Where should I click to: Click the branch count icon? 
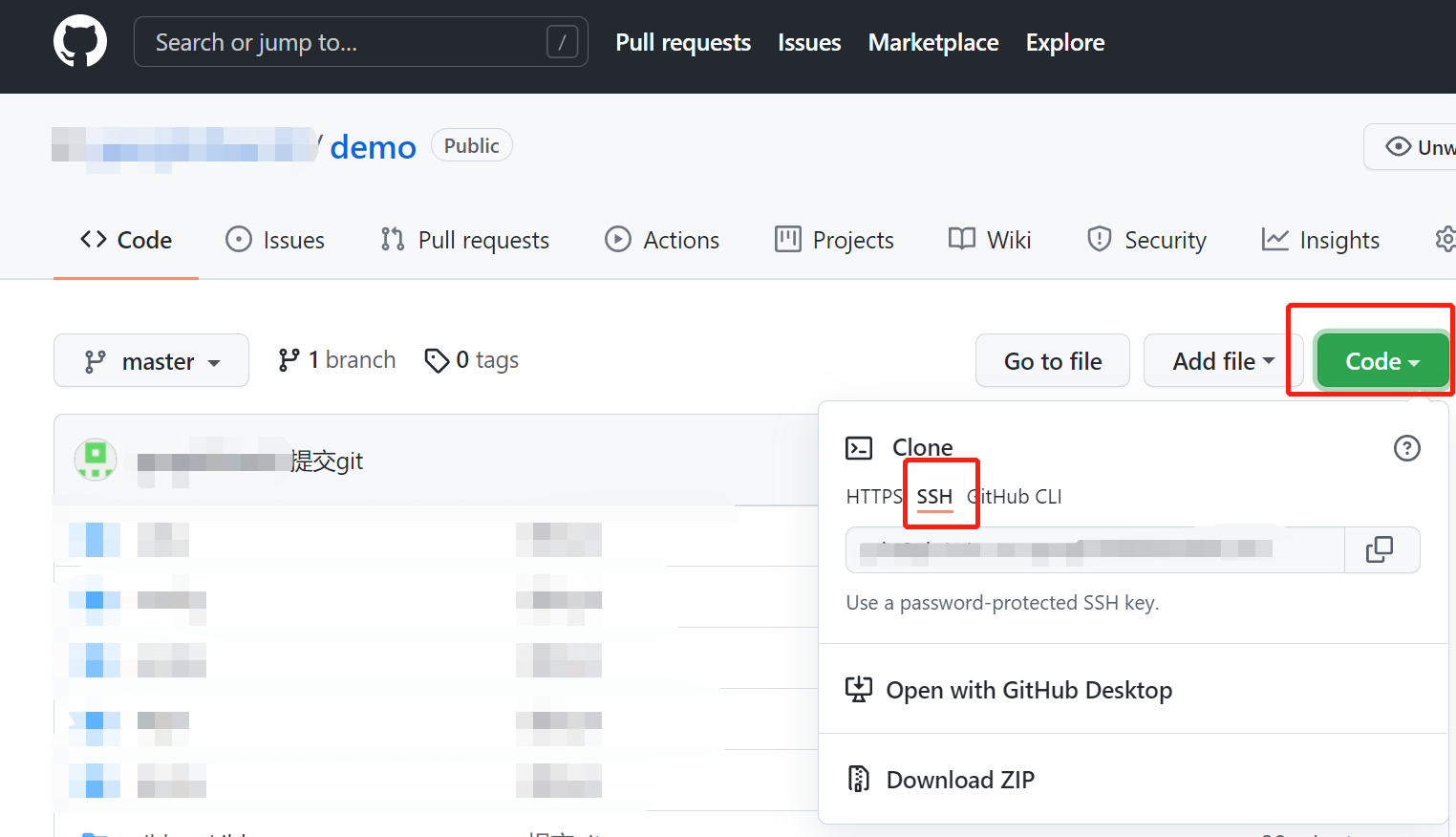point(289,360)
